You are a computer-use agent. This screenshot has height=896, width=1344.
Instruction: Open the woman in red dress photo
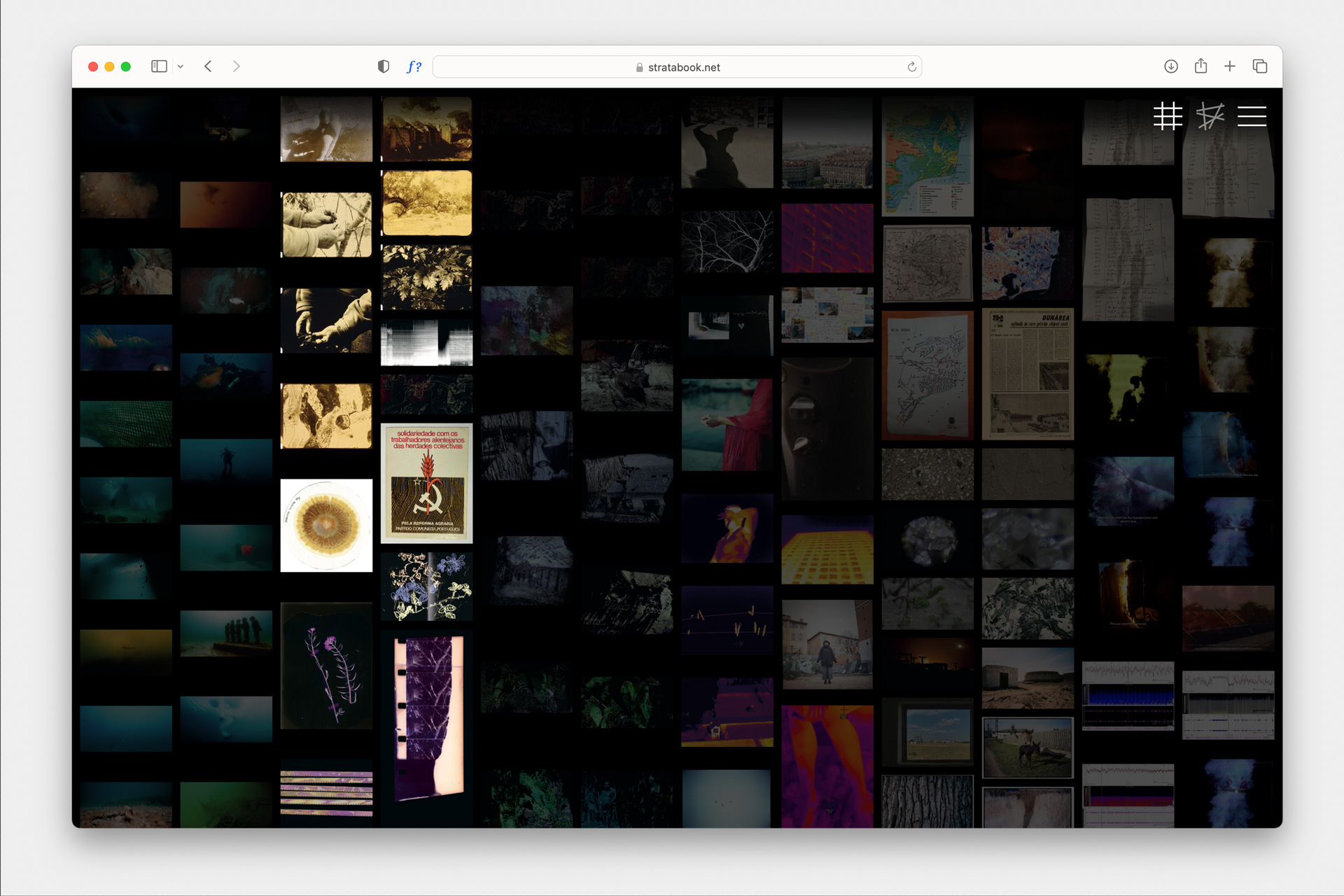pos(727,425)
